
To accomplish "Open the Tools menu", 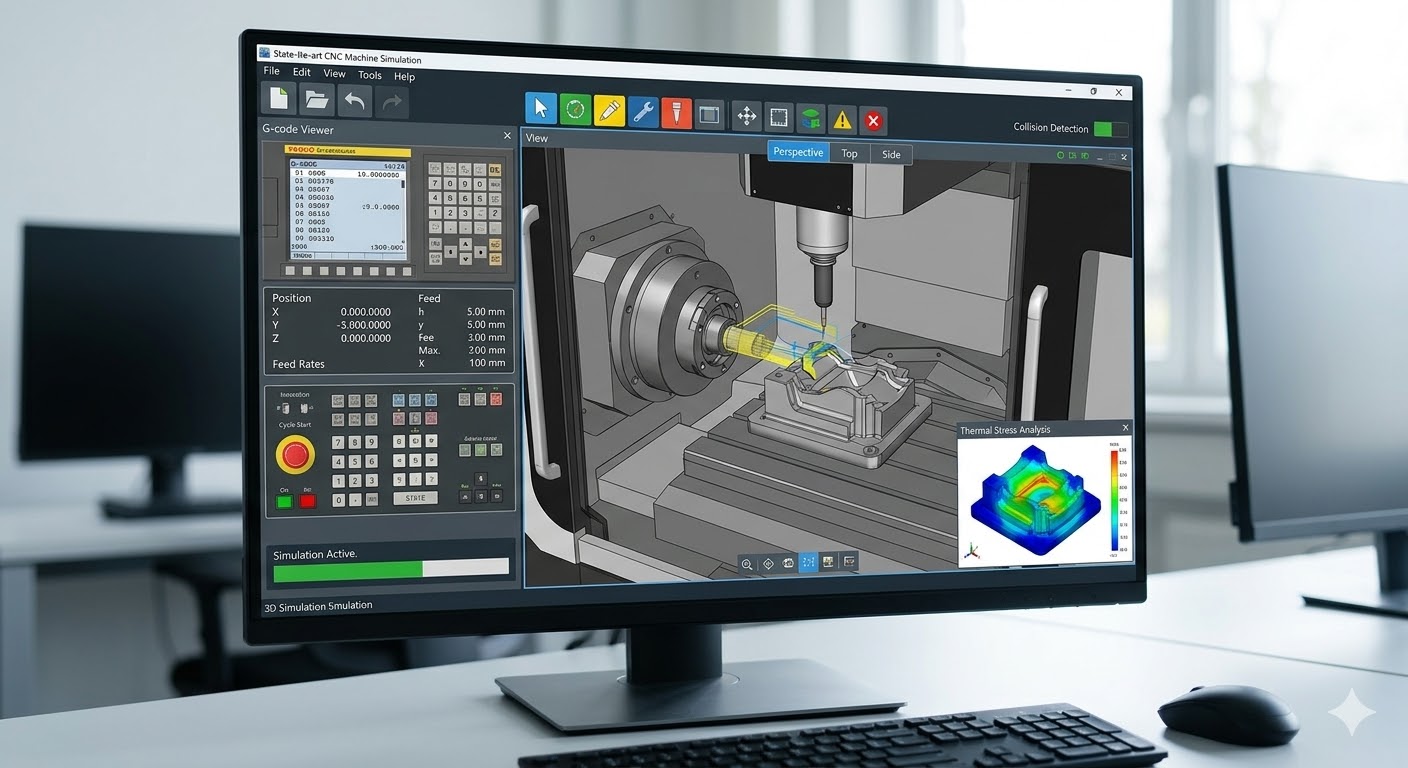I will click(370, 75).
